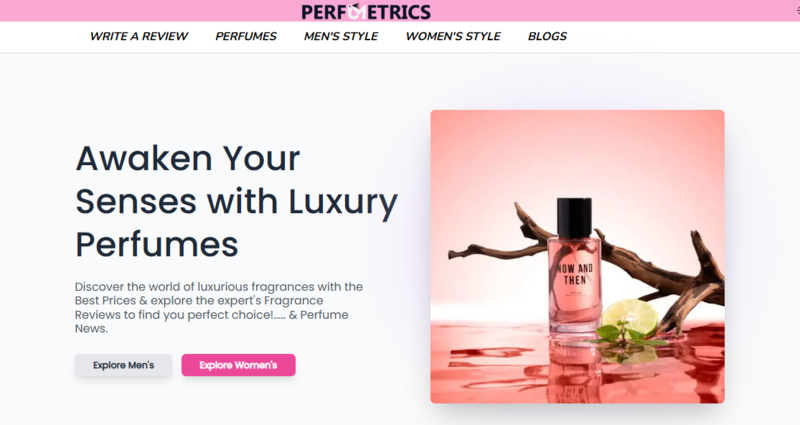The height and width of the screenshot is (425, 800).
Task: Click the Now and Then bottle label
Action: tap(574, 274)
